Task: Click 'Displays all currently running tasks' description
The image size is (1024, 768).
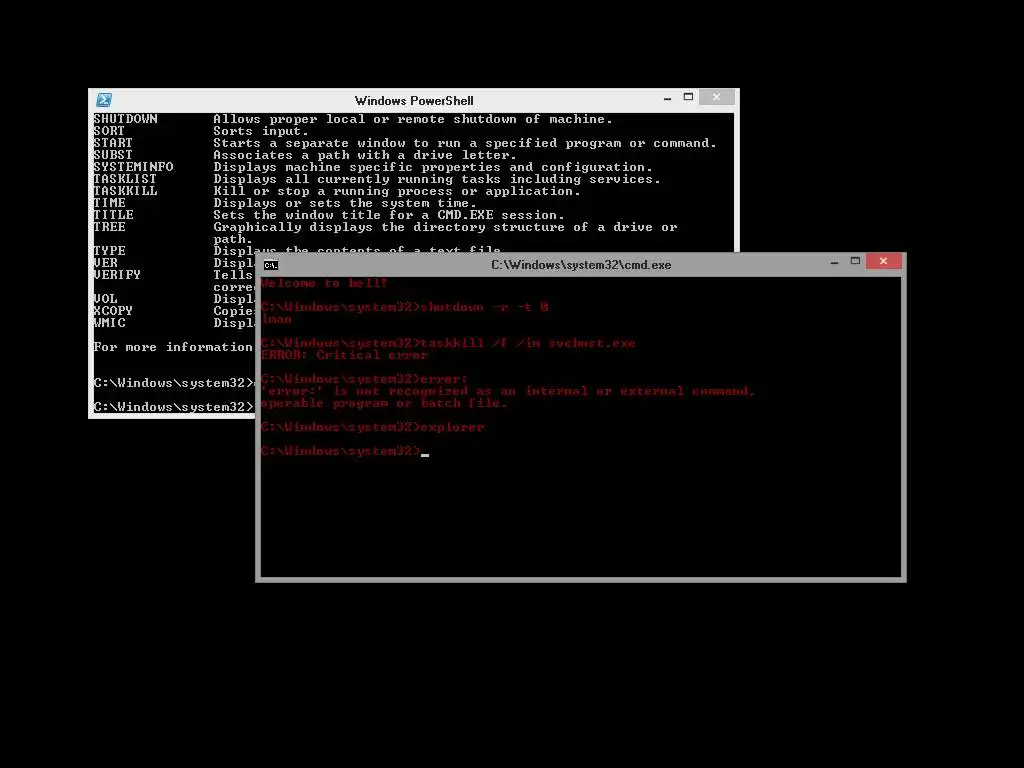Action: point(437,179)
